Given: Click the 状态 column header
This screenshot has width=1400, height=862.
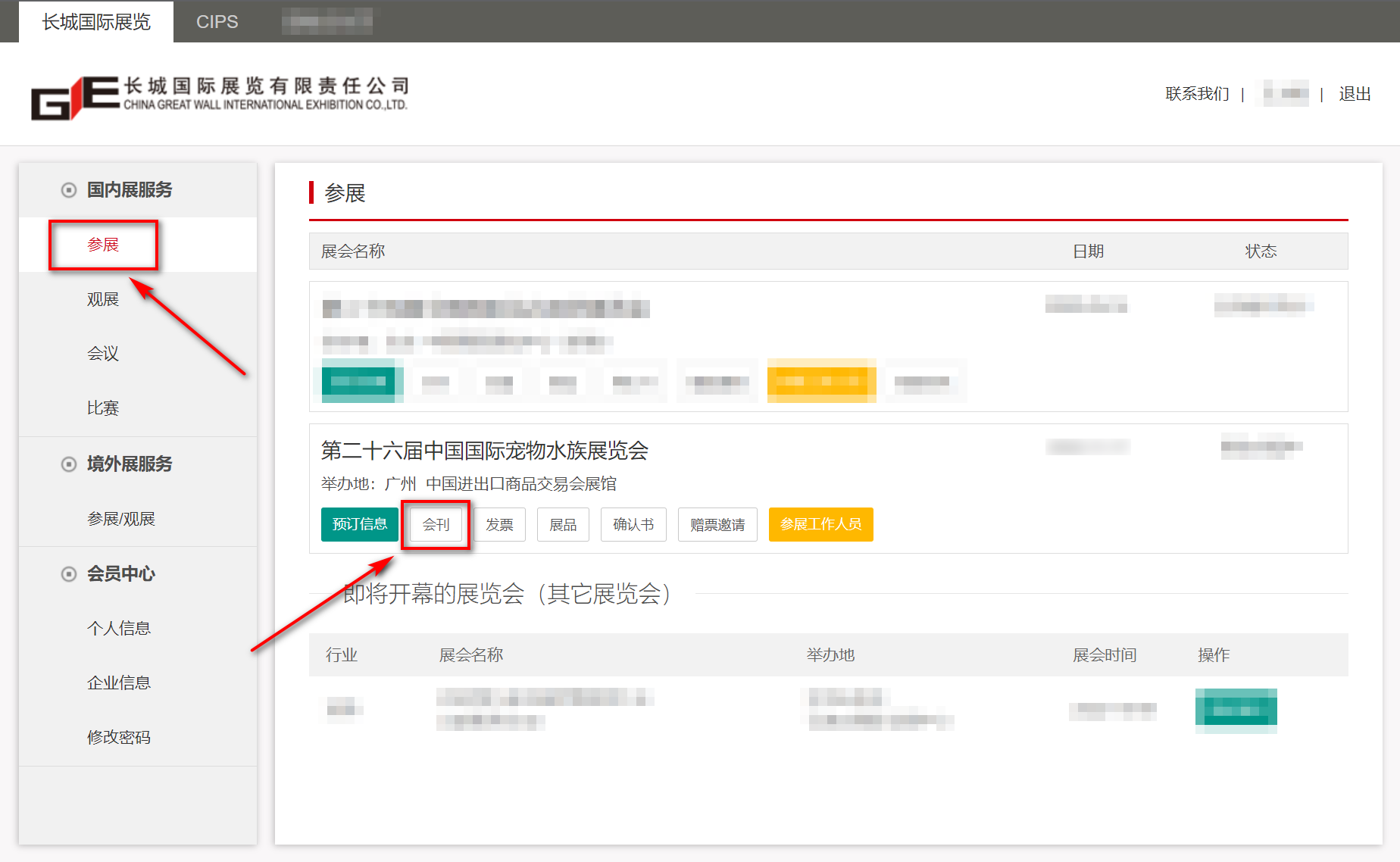Looking at the screenshot, I should [x=1261, y=251].
